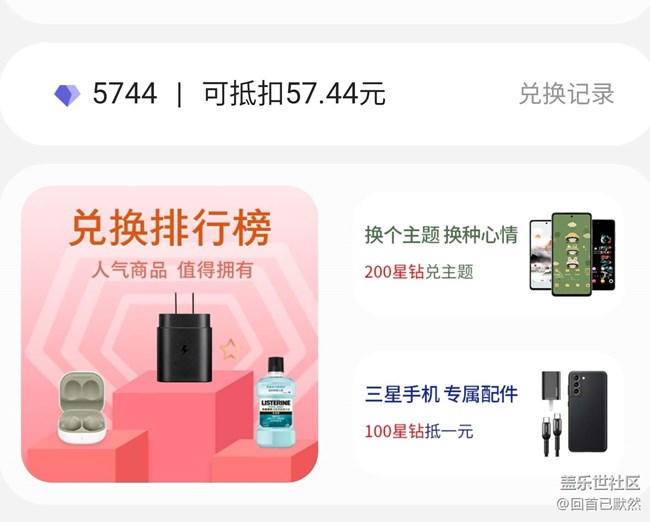Open 三星手机 专属配件 accessories card
Screen dimensions: 650x522
click(488, 414)
